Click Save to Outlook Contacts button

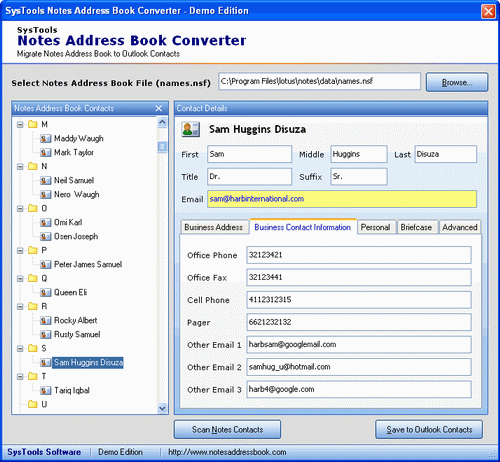click(x=429, y=430)
